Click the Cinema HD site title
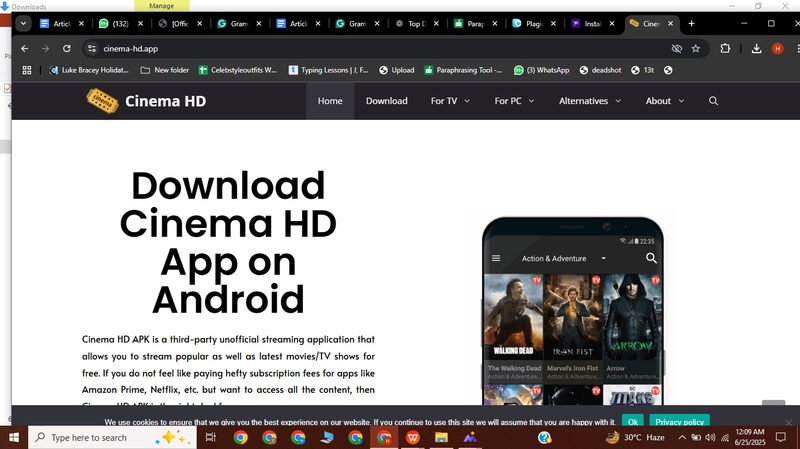800x449 pixels. 165,101
